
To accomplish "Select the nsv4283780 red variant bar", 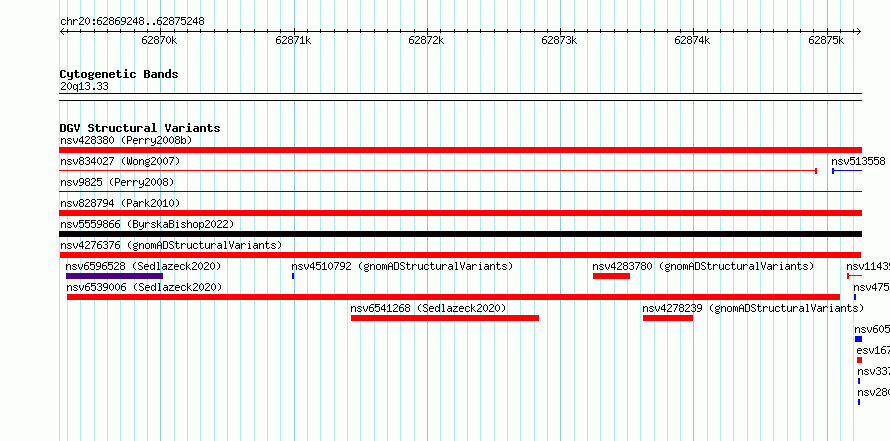I will click(x=611, y=276).
